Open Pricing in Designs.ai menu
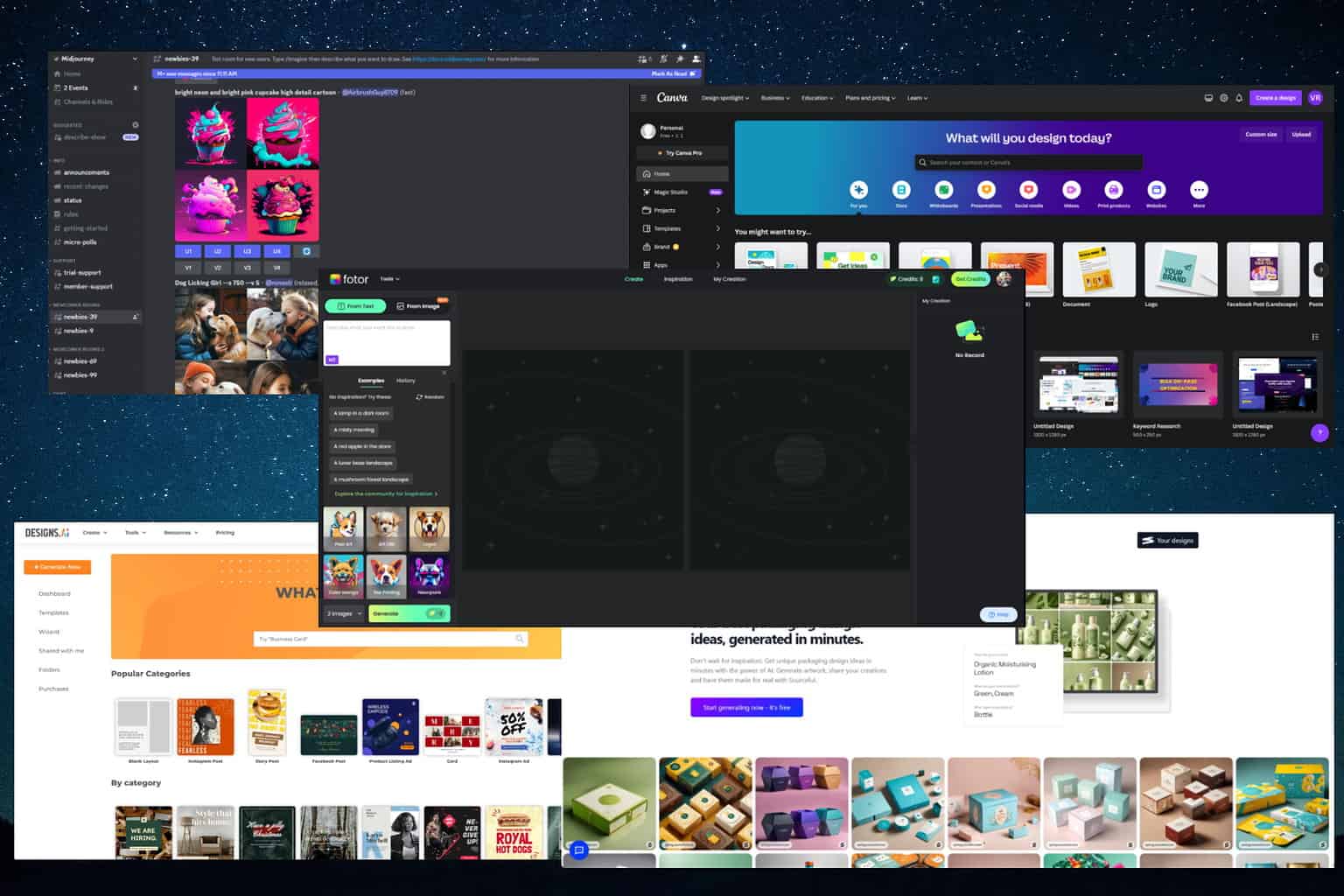 pos(225,533)
